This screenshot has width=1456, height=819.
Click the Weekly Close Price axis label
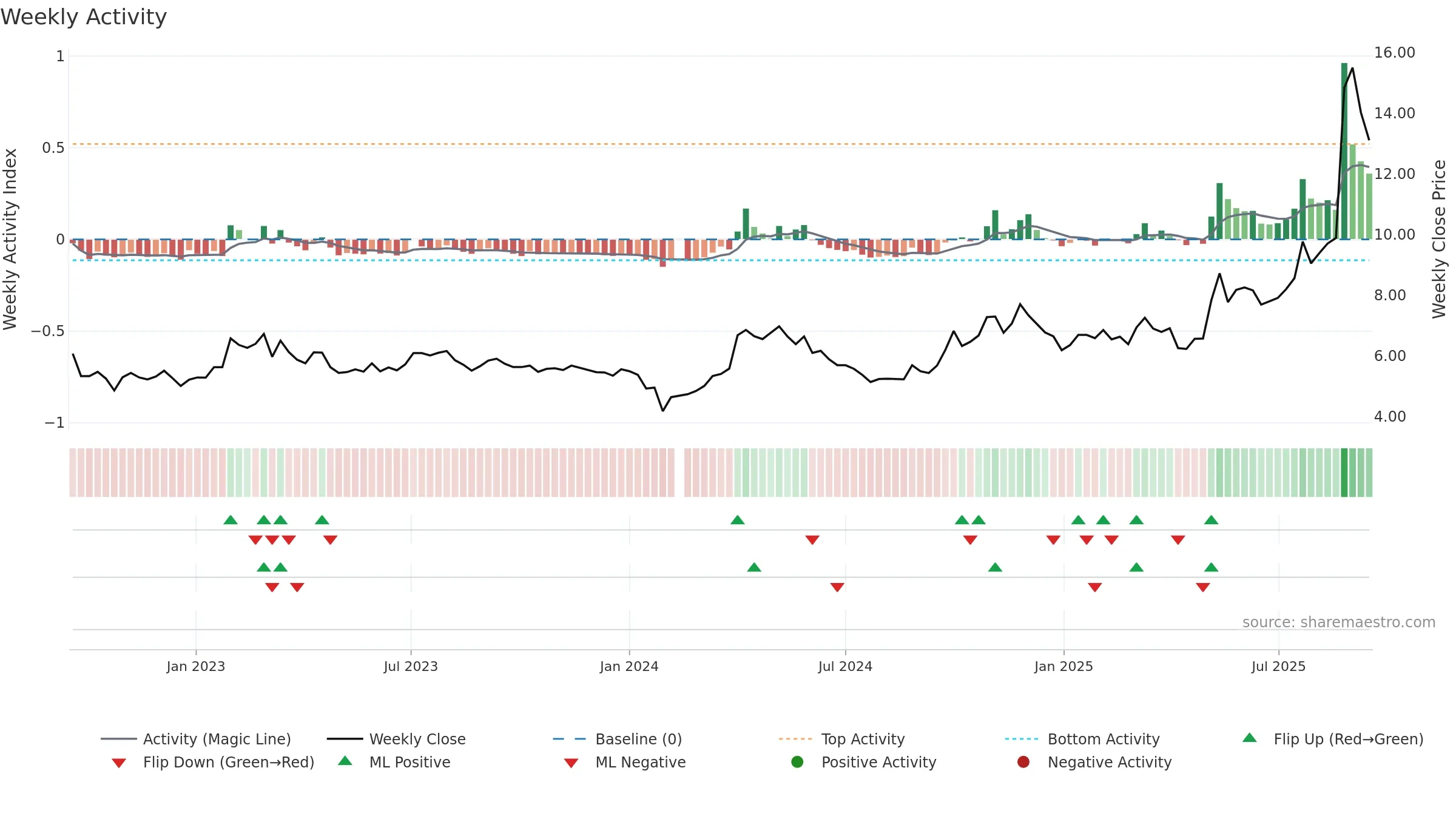point(1439,239)
